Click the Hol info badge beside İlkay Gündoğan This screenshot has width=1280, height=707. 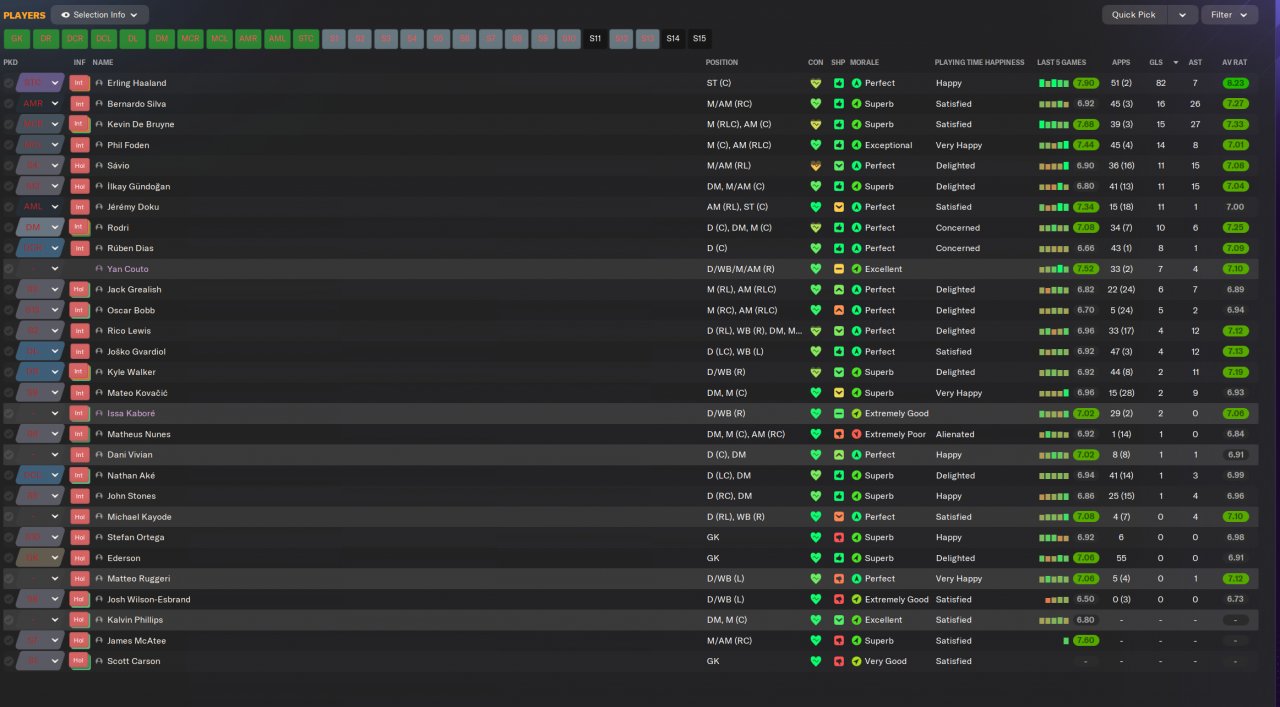[x=79, y=186]
